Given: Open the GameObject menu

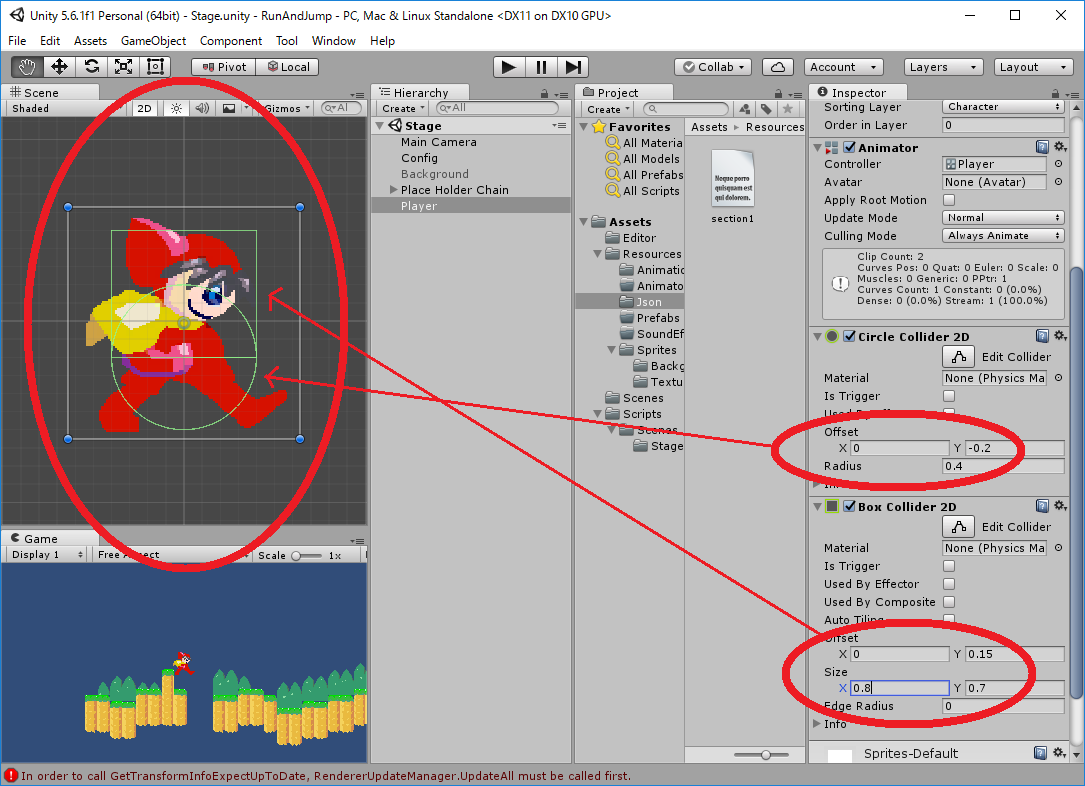Looking at the screenshot, I should (x=153, y=41).
